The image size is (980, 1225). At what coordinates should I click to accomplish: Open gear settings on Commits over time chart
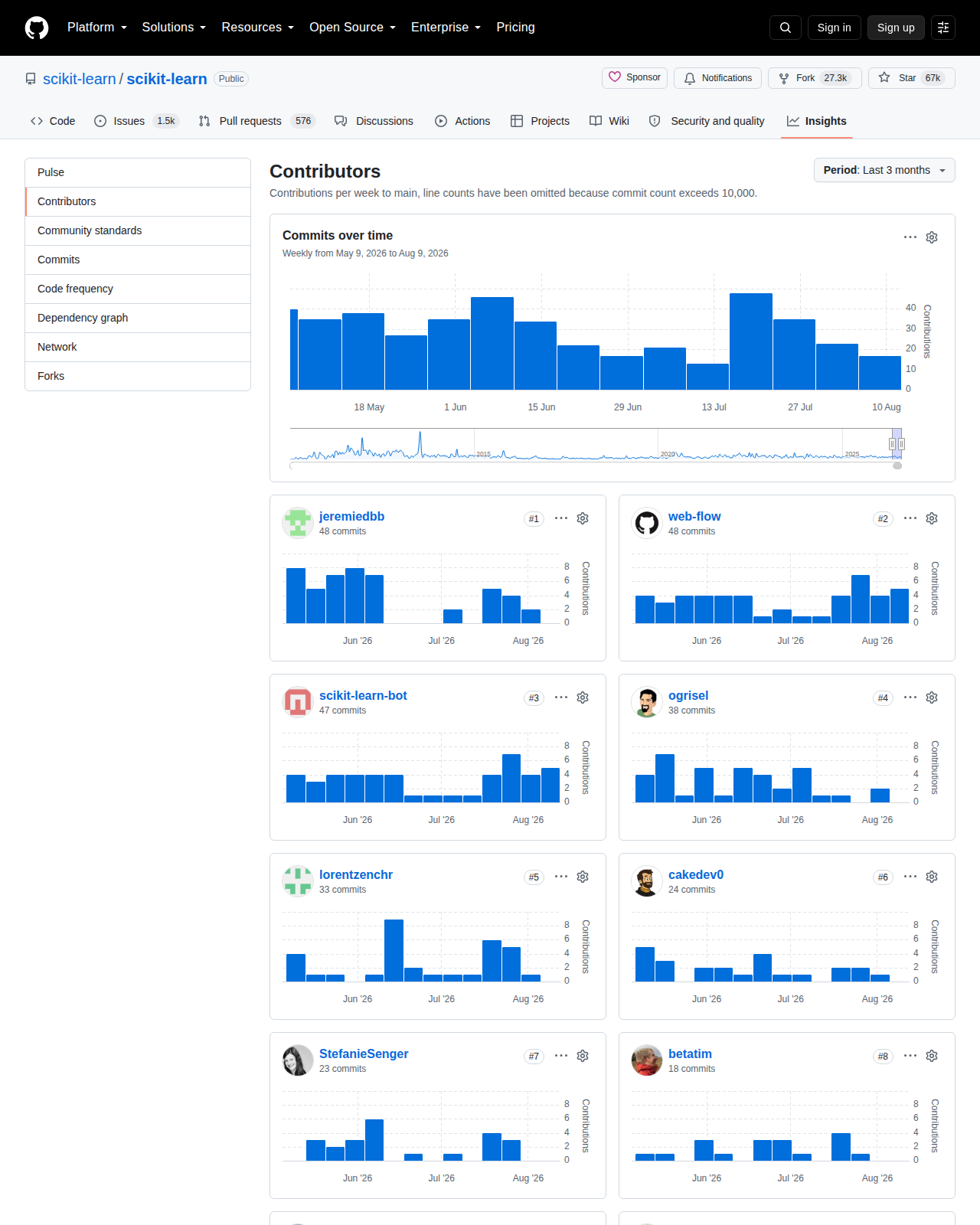pos(932,237)
